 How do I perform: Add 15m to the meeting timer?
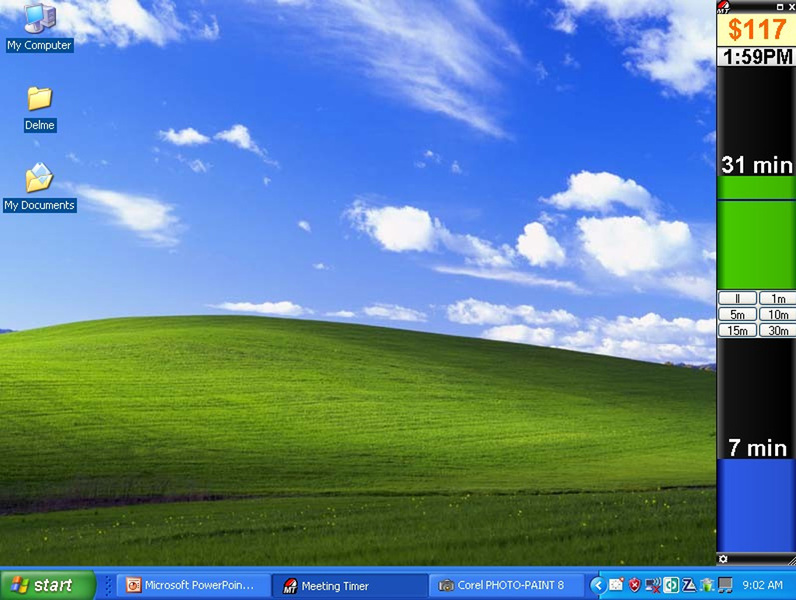(x=737, y=330)
